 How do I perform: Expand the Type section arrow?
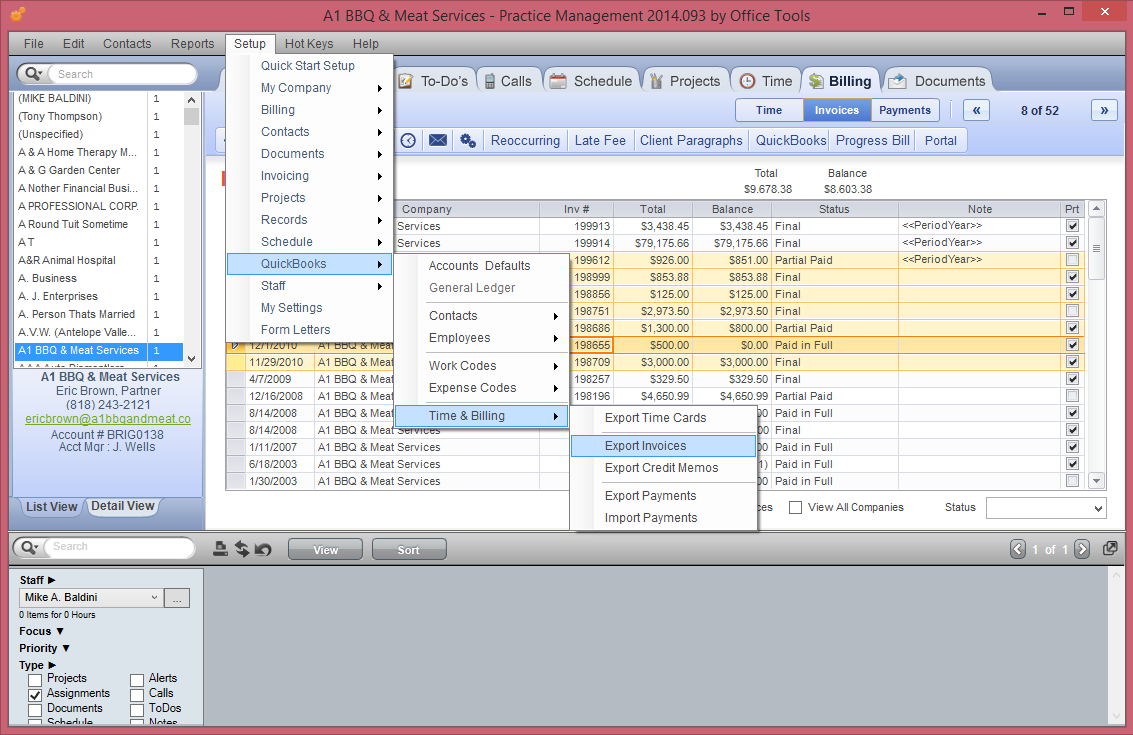point(52,665)
